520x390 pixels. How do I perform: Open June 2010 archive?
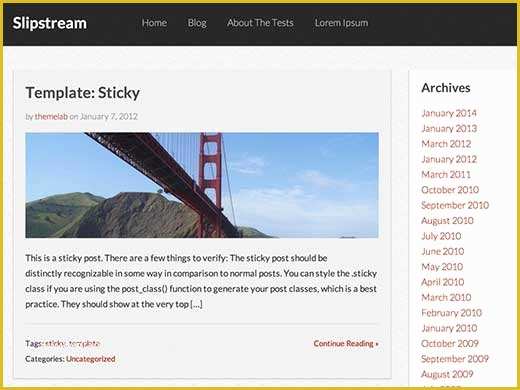coord(443,251)
